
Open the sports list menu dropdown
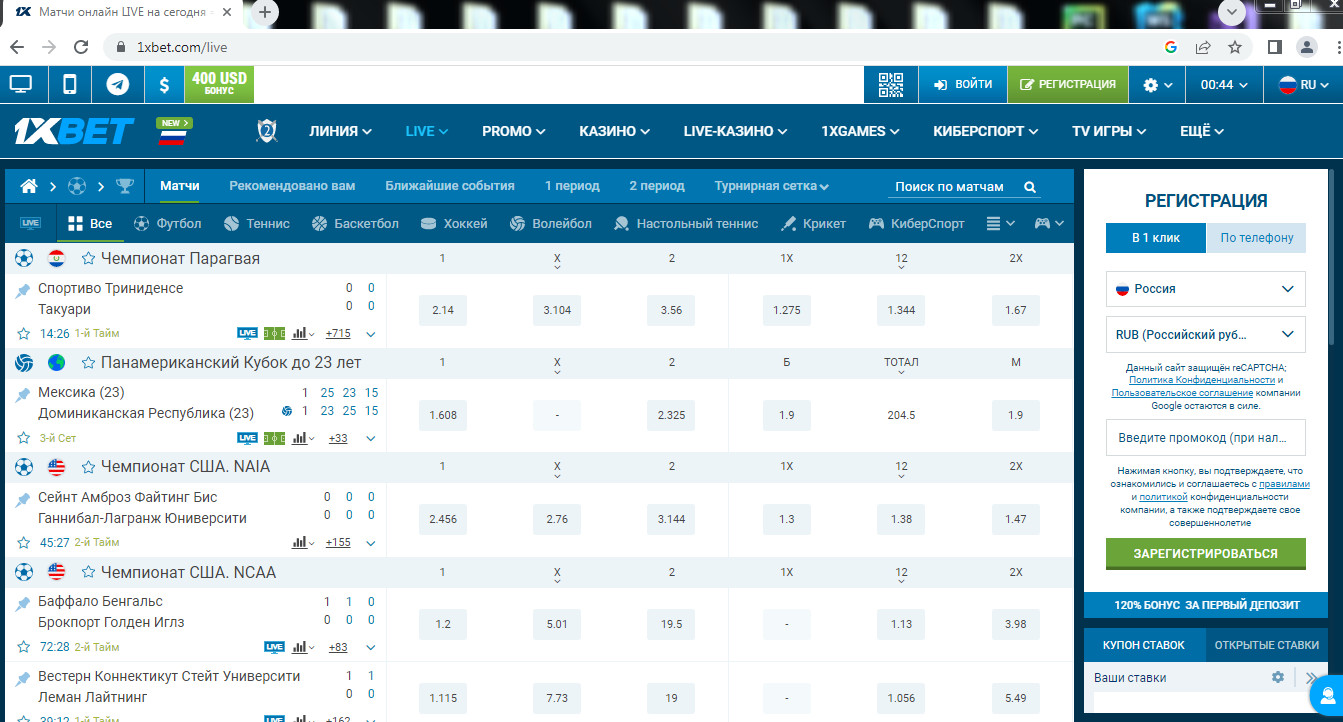1000,224
